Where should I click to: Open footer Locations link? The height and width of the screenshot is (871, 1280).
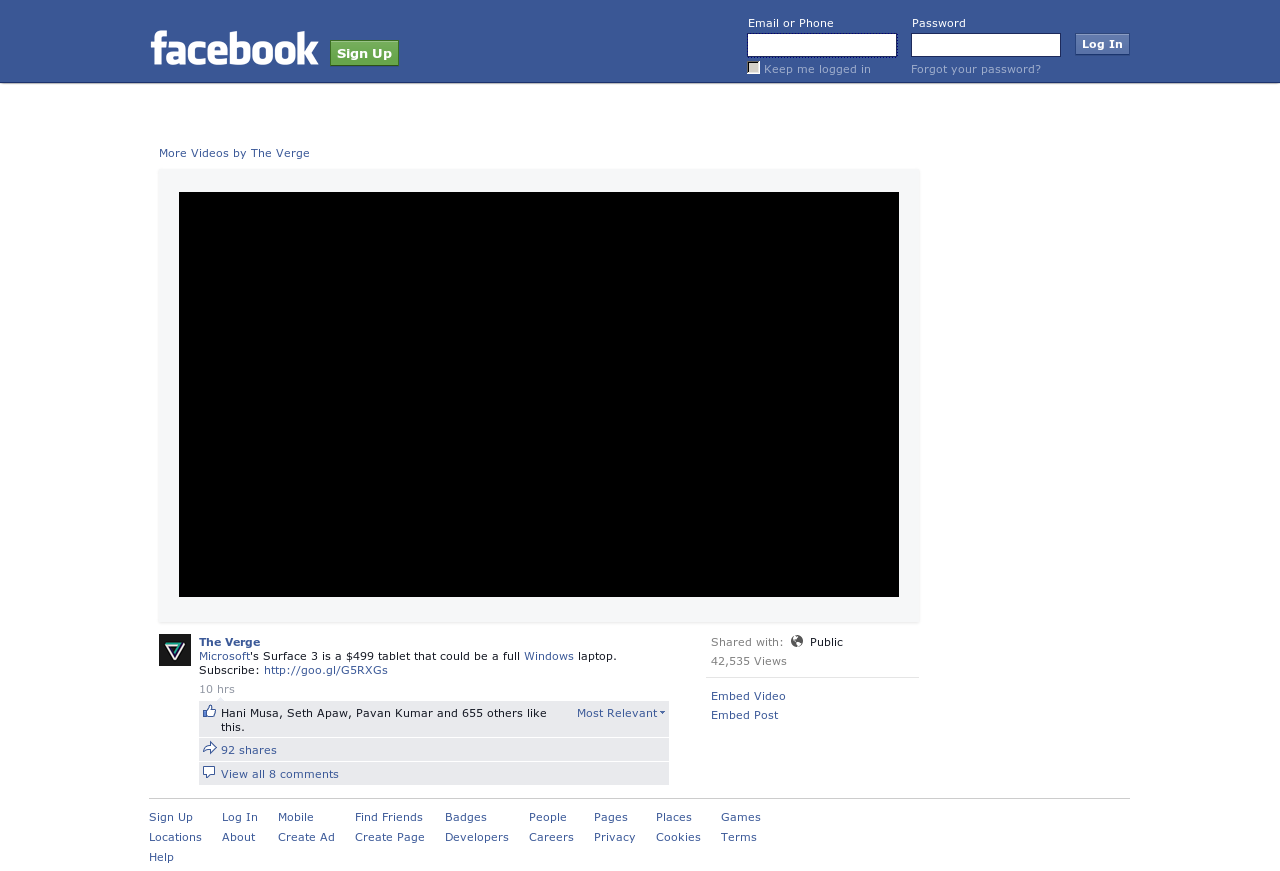click(x=175, y=837)
